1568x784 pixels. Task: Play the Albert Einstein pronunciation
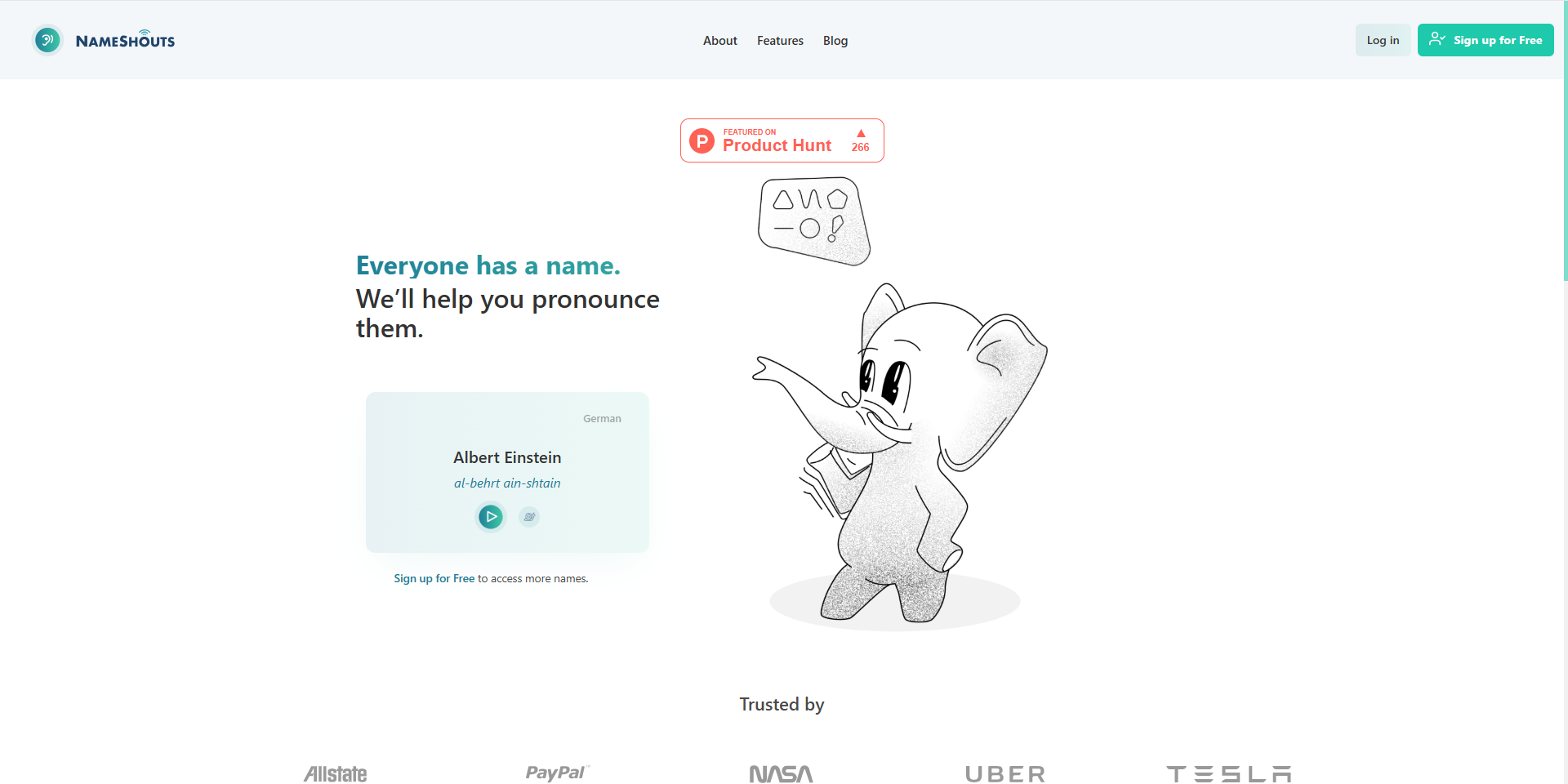tap(491, 516)
